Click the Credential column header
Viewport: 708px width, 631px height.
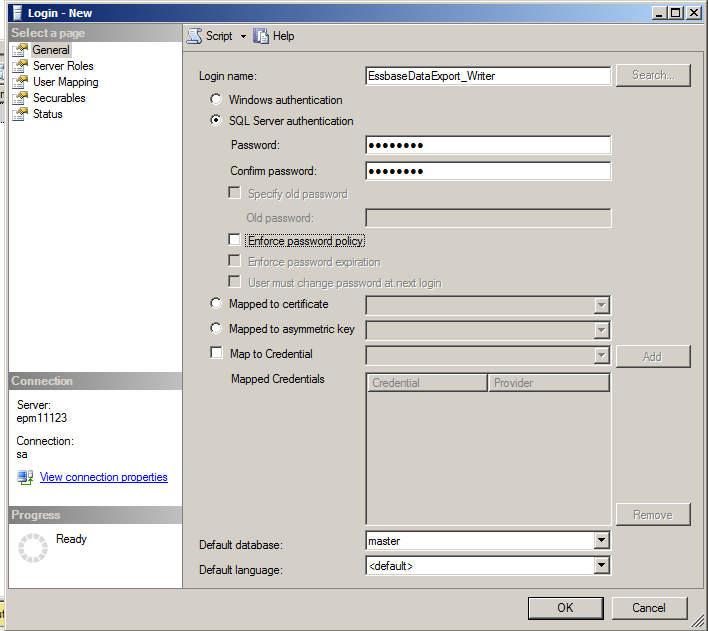(428, 383)
